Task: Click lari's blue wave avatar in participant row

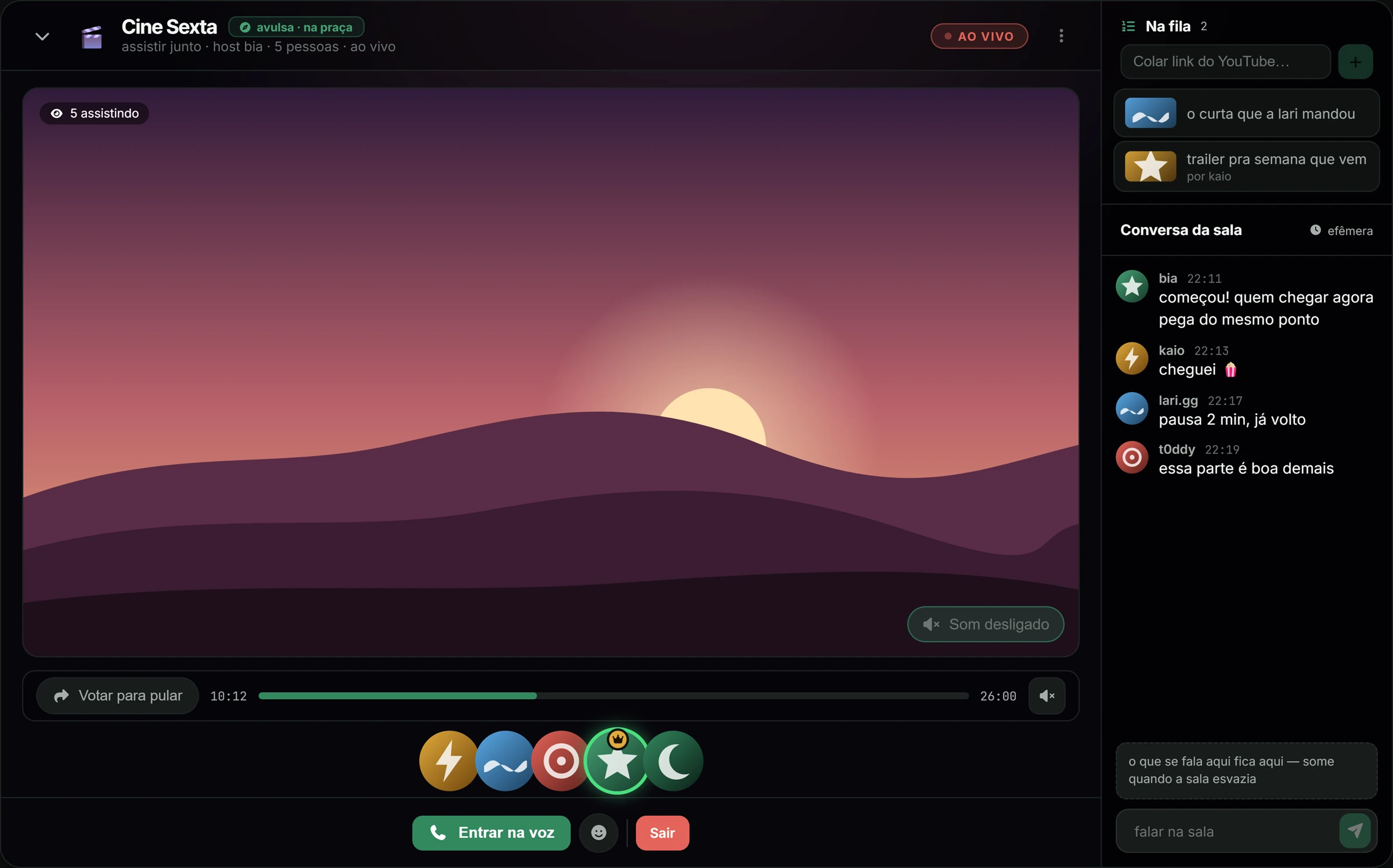Action: (x=505, y=761)
